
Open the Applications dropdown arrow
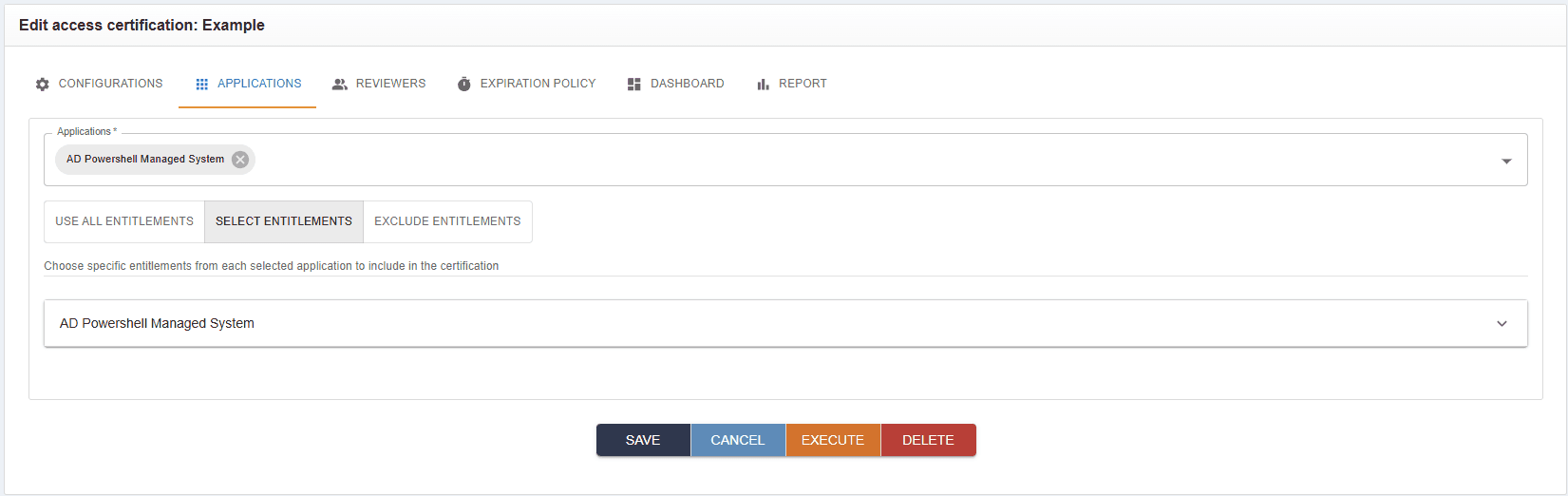1506,161
